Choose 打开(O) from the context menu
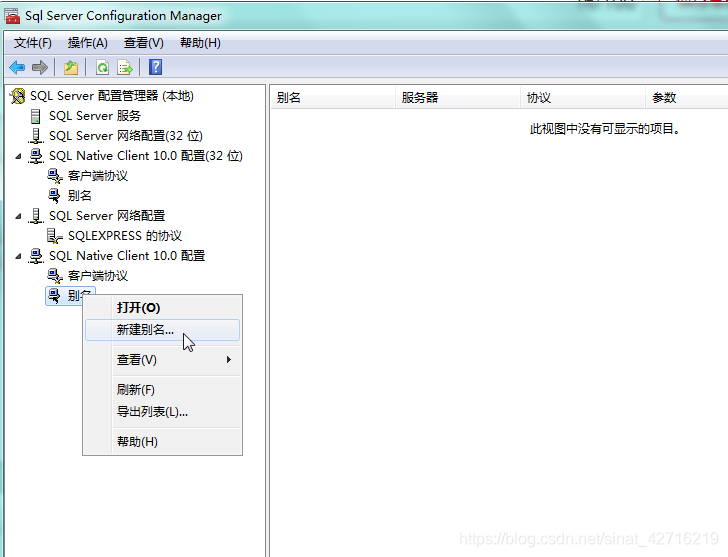The width and height of the screenshot is (728, 557). coord(162,308)
